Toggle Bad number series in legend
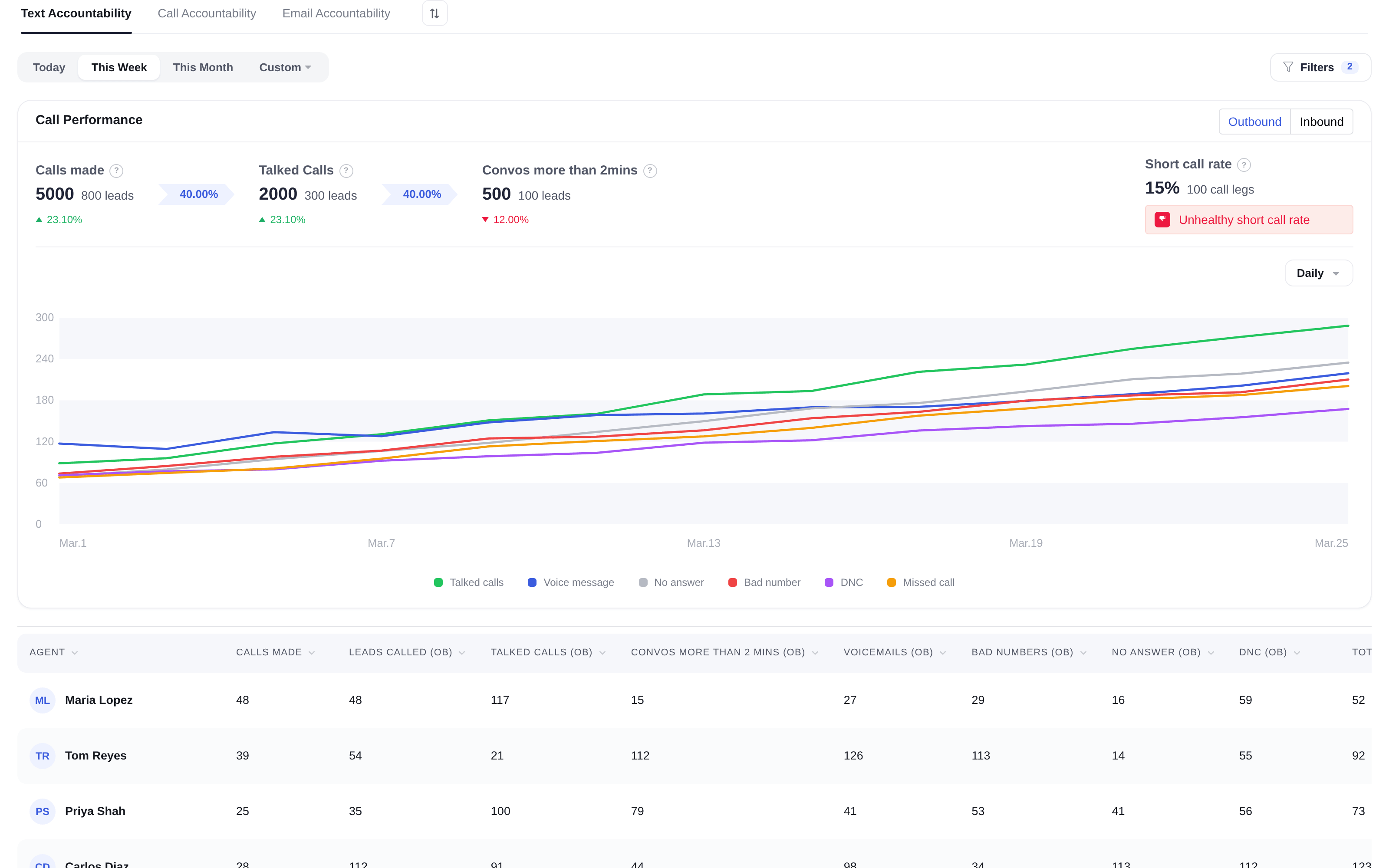This screenshot has height=868, width=1389. coord(764,583)
